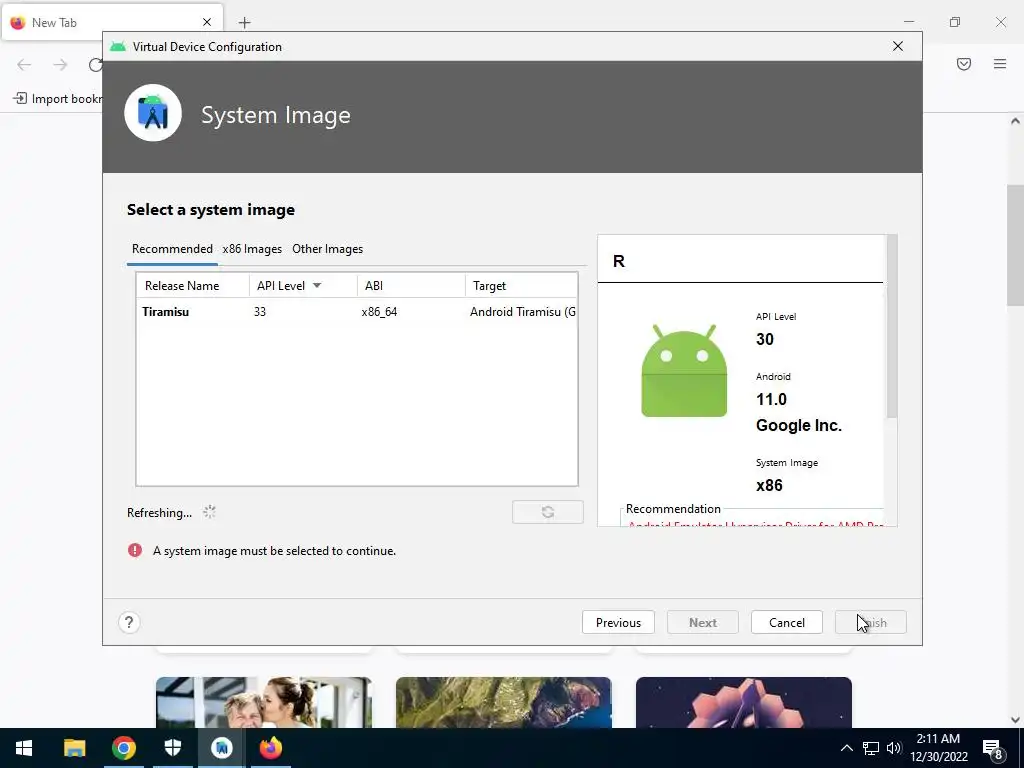Image resolution: width=1024 pixels, height=768 pixels.
Task: Click the green Android robot image
Action: pos(684,370)
